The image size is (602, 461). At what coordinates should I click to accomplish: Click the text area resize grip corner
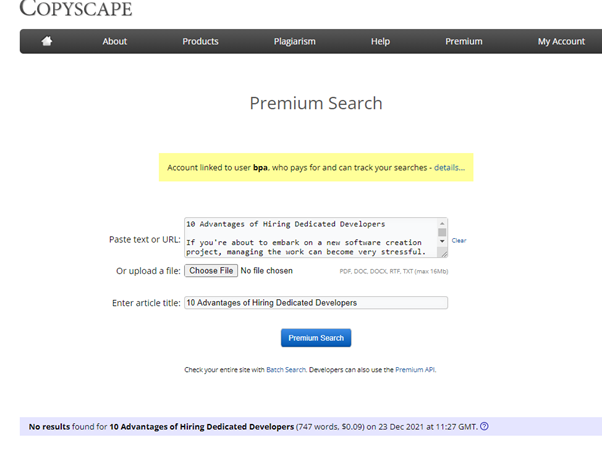(x=444, y=254)
